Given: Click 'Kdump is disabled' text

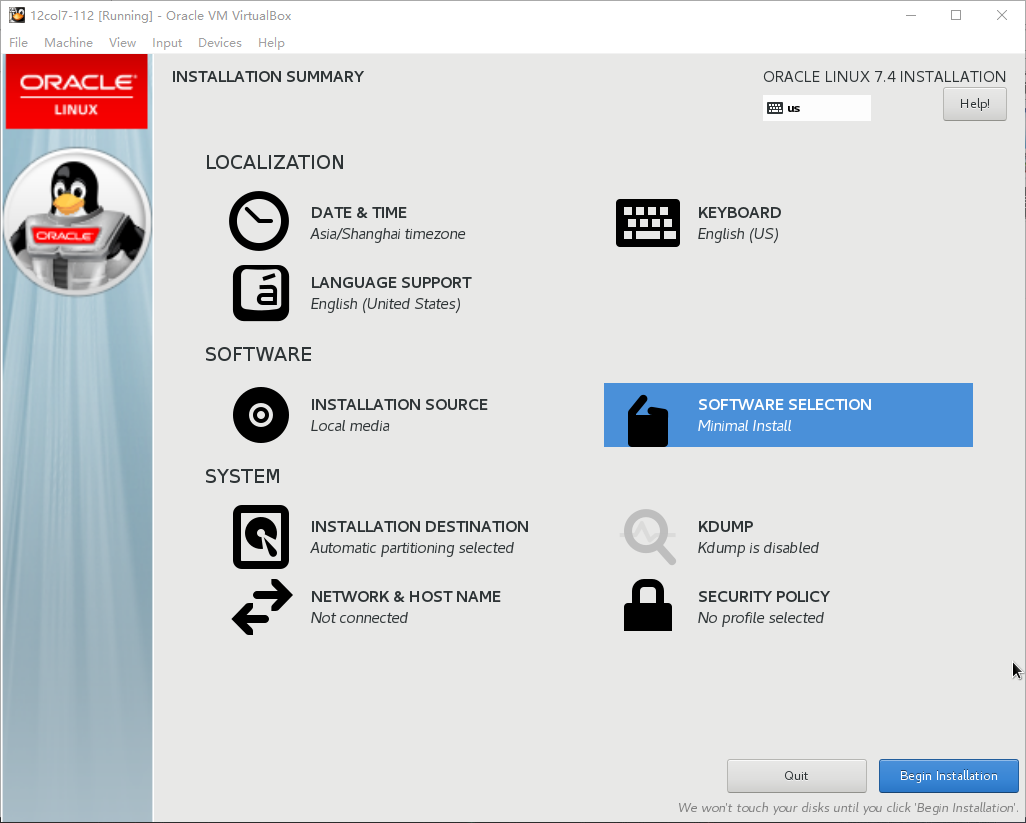Looking at the screenshot, I should (758, 548).
